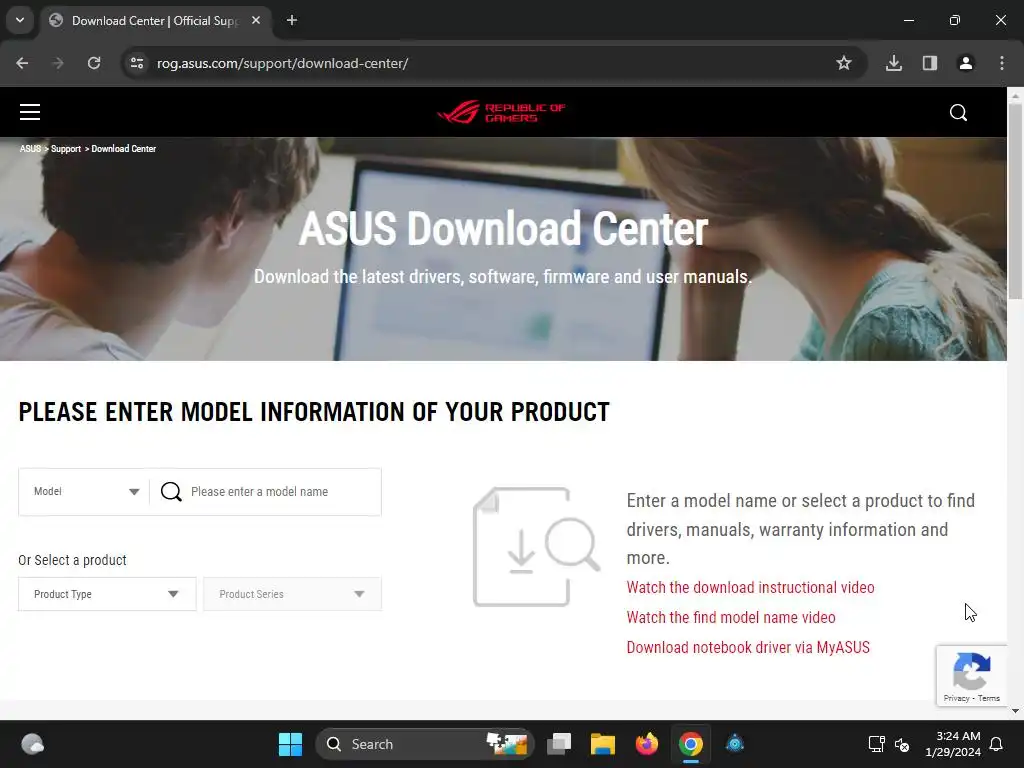Open Watch the find model name video

tap(731, 618)
